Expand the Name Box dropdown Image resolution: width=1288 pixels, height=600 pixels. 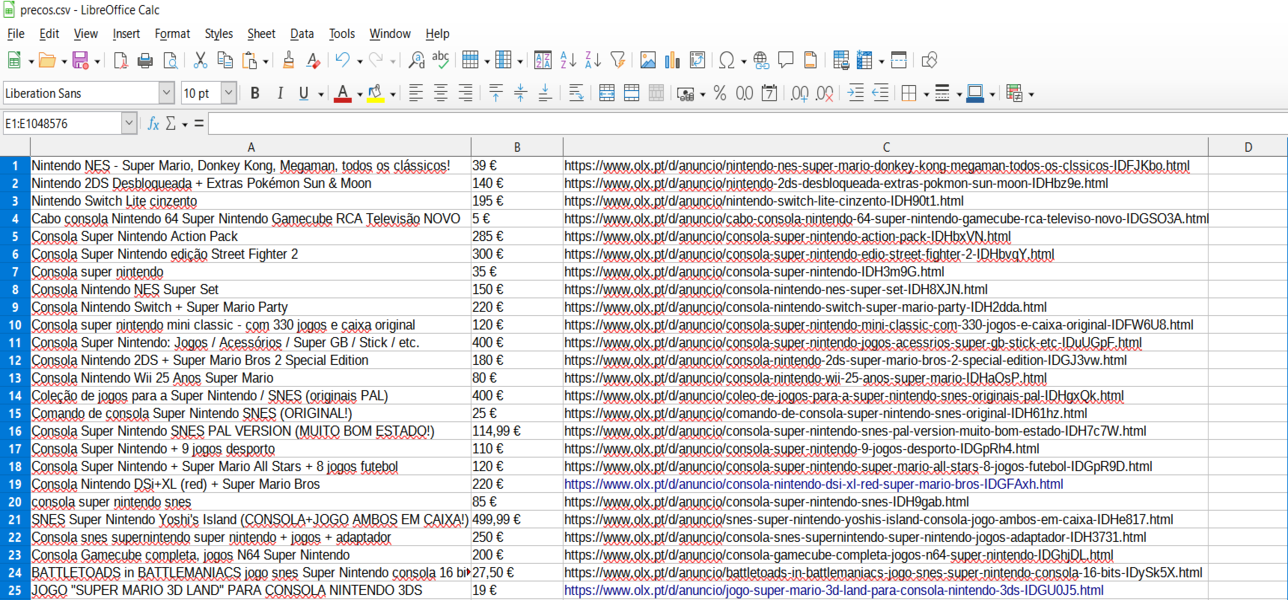pos(129,124)
